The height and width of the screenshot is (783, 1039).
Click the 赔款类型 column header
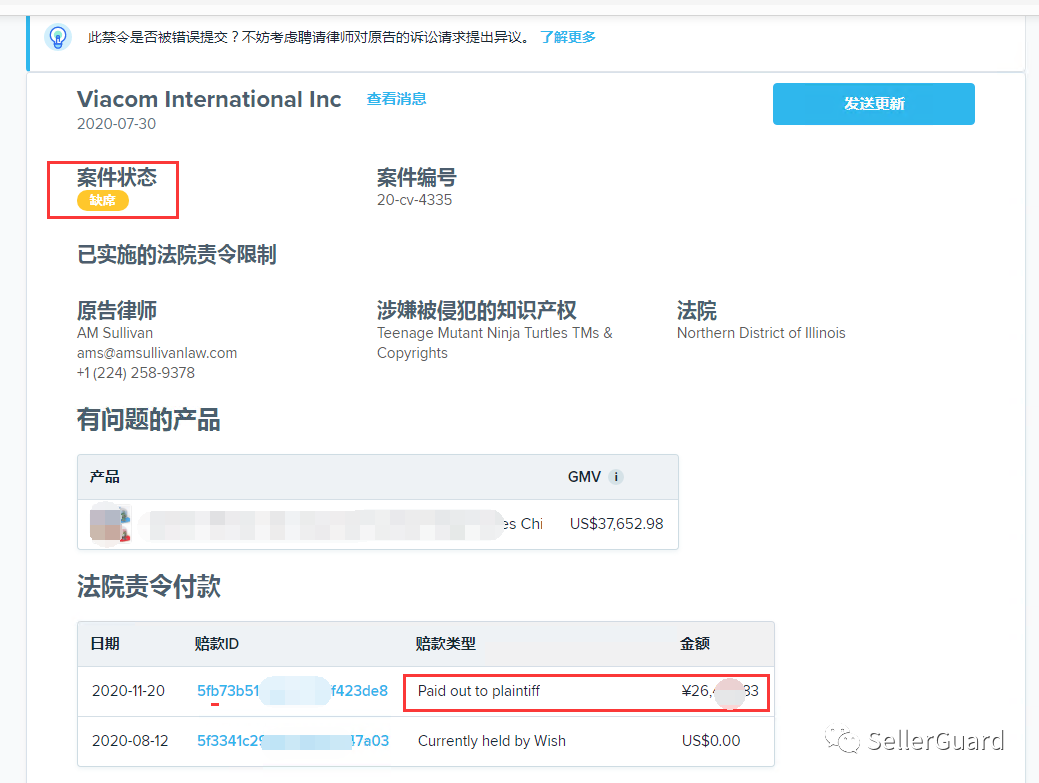click(445, 644)
